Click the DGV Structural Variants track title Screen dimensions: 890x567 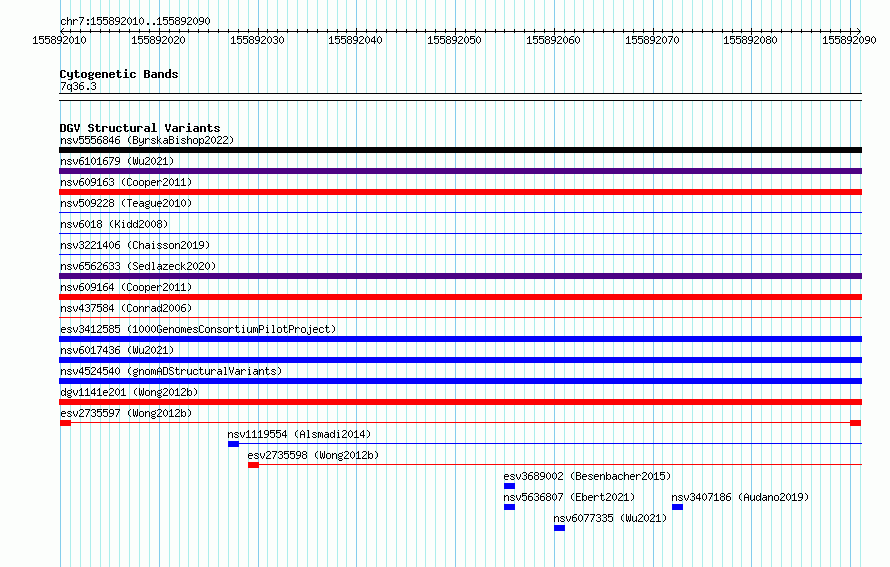(140, 128)
